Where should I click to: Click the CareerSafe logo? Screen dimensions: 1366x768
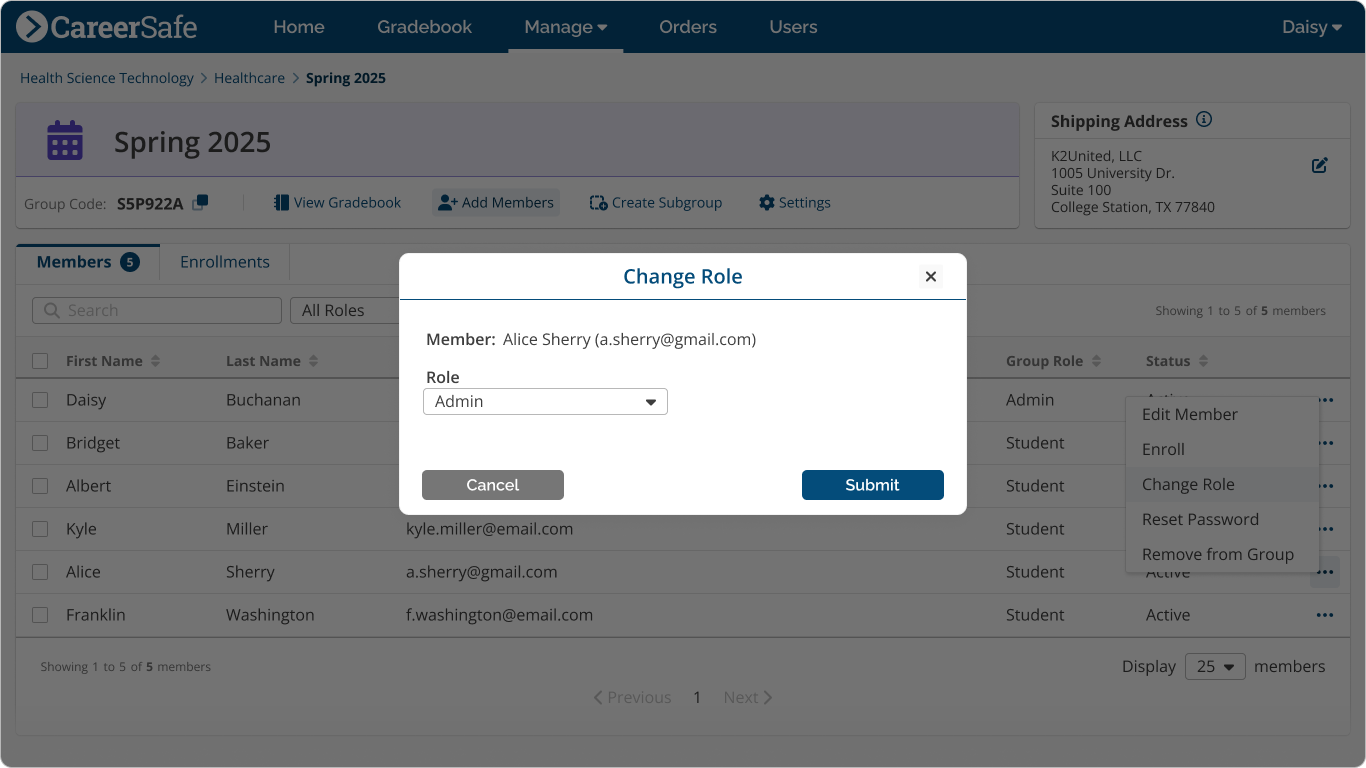[x=105, y=27]
